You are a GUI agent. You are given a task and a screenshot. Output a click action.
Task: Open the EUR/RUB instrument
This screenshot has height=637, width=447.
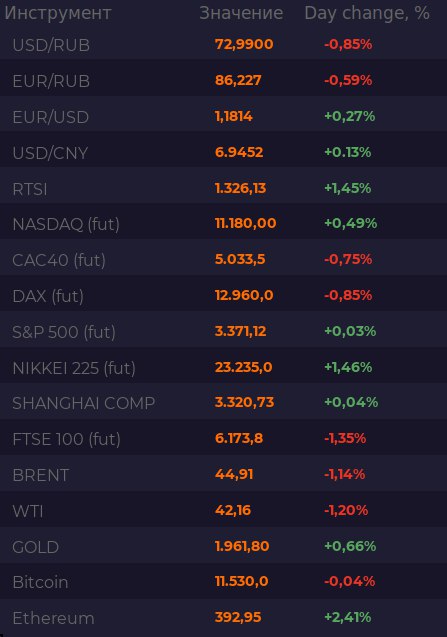coord(224,80)
